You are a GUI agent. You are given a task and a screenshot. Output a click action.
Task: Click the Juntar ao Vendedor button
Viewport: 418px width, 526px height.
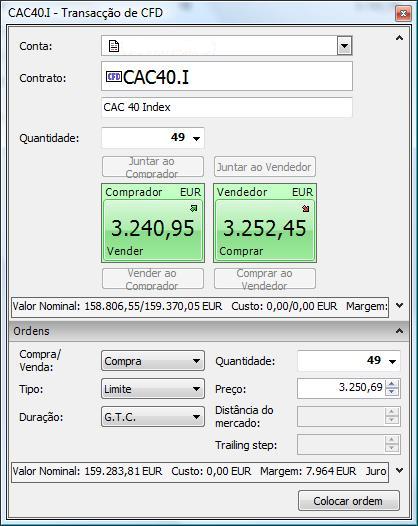(x=265, y=167)
